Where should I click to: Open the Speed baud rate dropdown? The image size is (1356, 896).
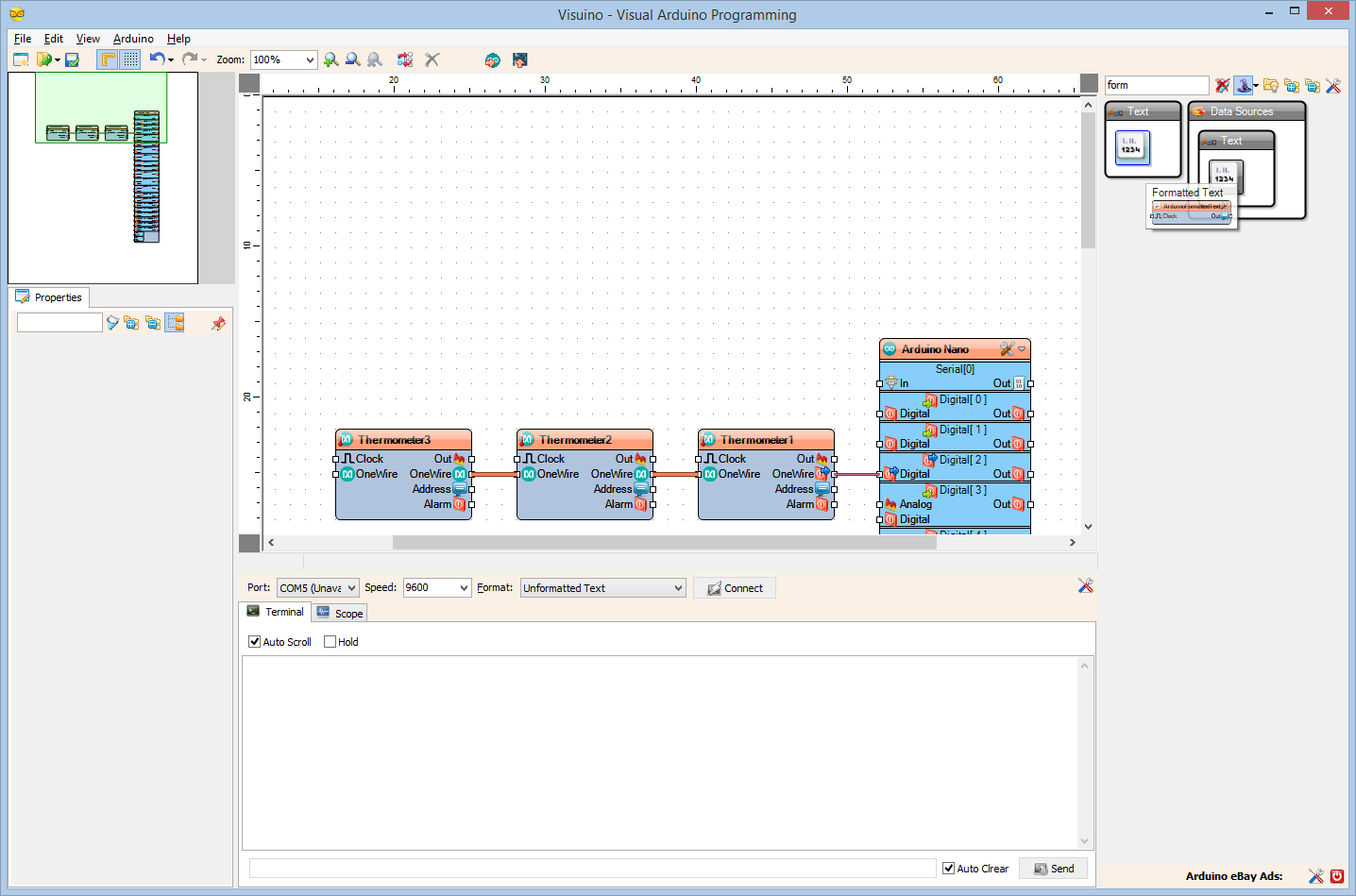pos(464,588)
